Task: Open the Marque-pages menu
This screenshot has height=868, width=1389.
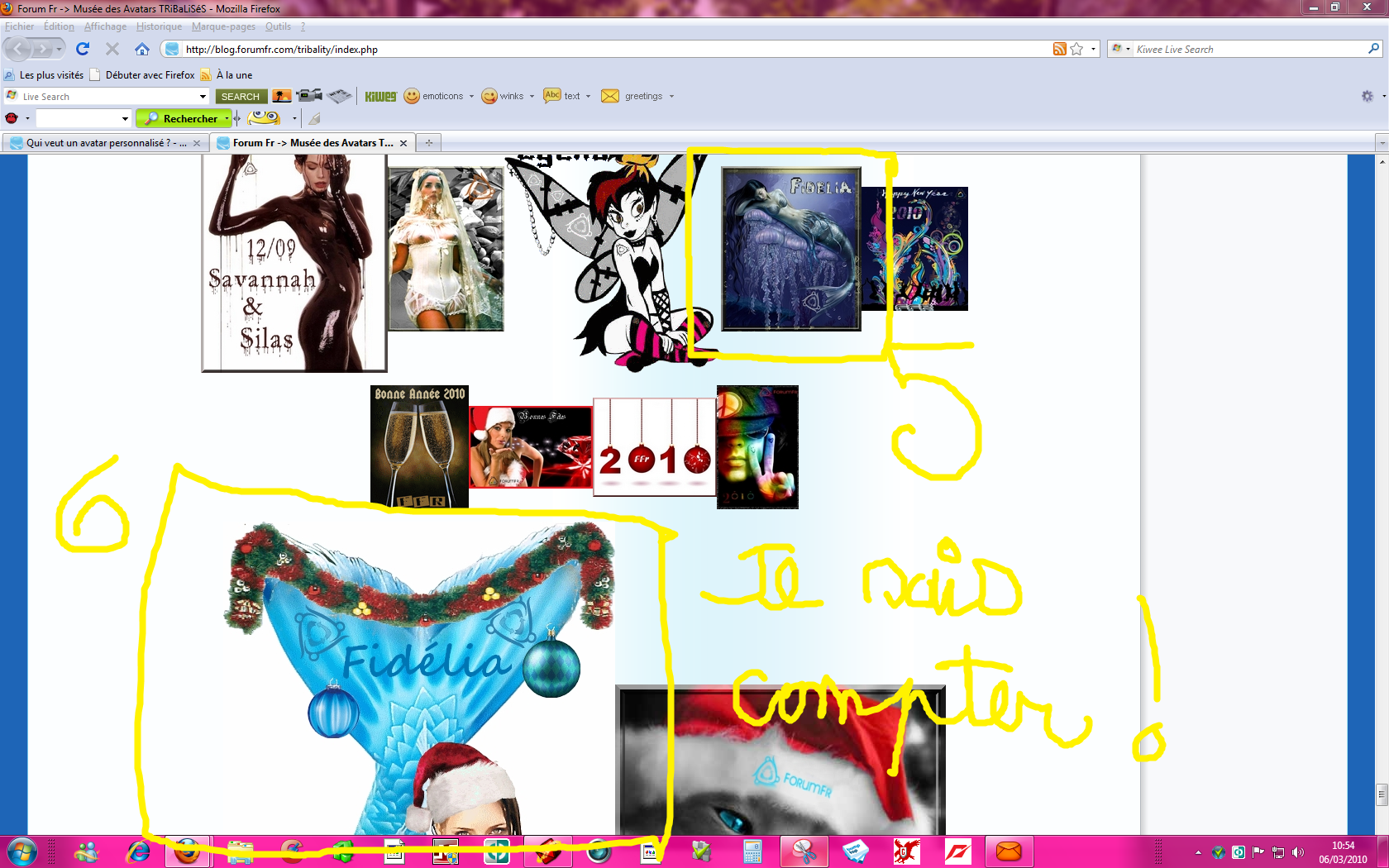Action: [x=223, y=26]
